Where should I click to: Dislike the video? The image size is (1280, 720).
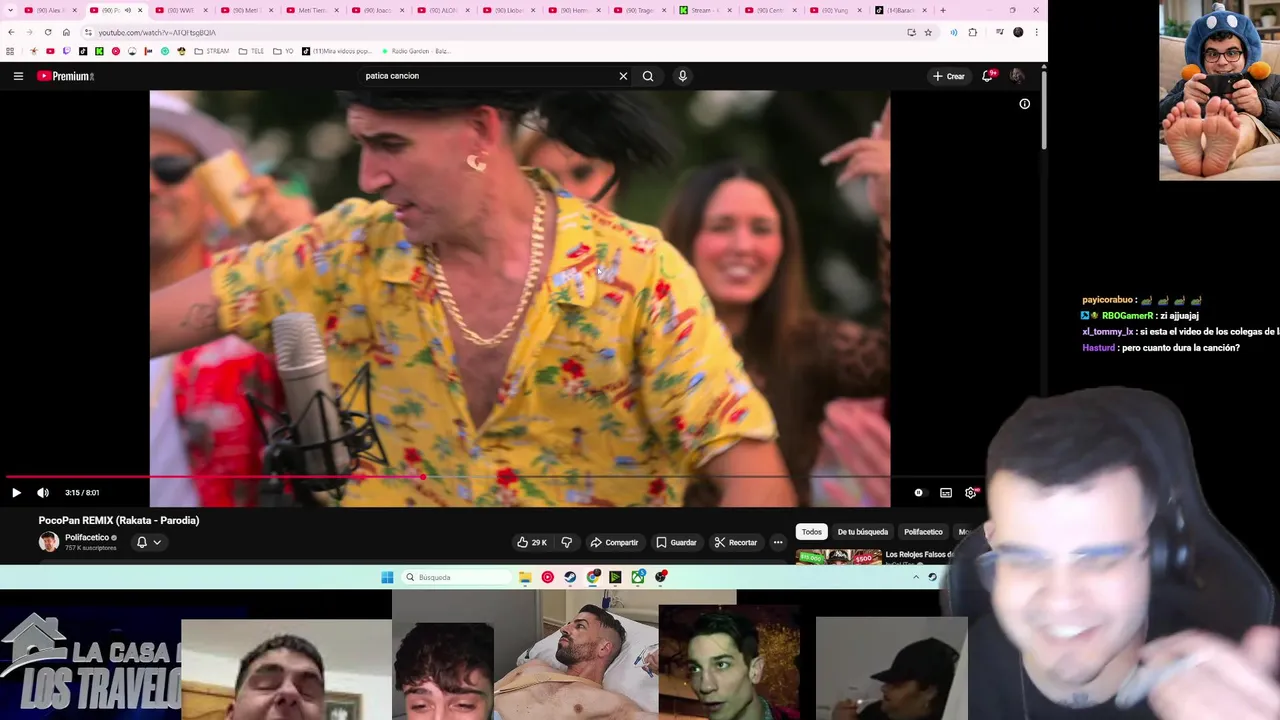coord(567,542)
